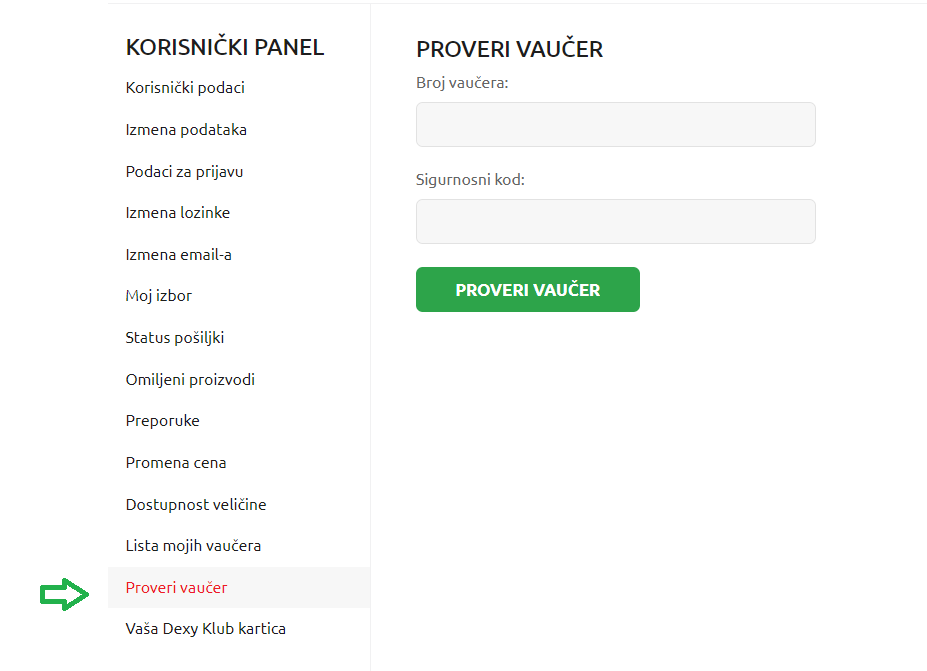
Task: Open Izmena email-a option
Action: click(178, 255)
